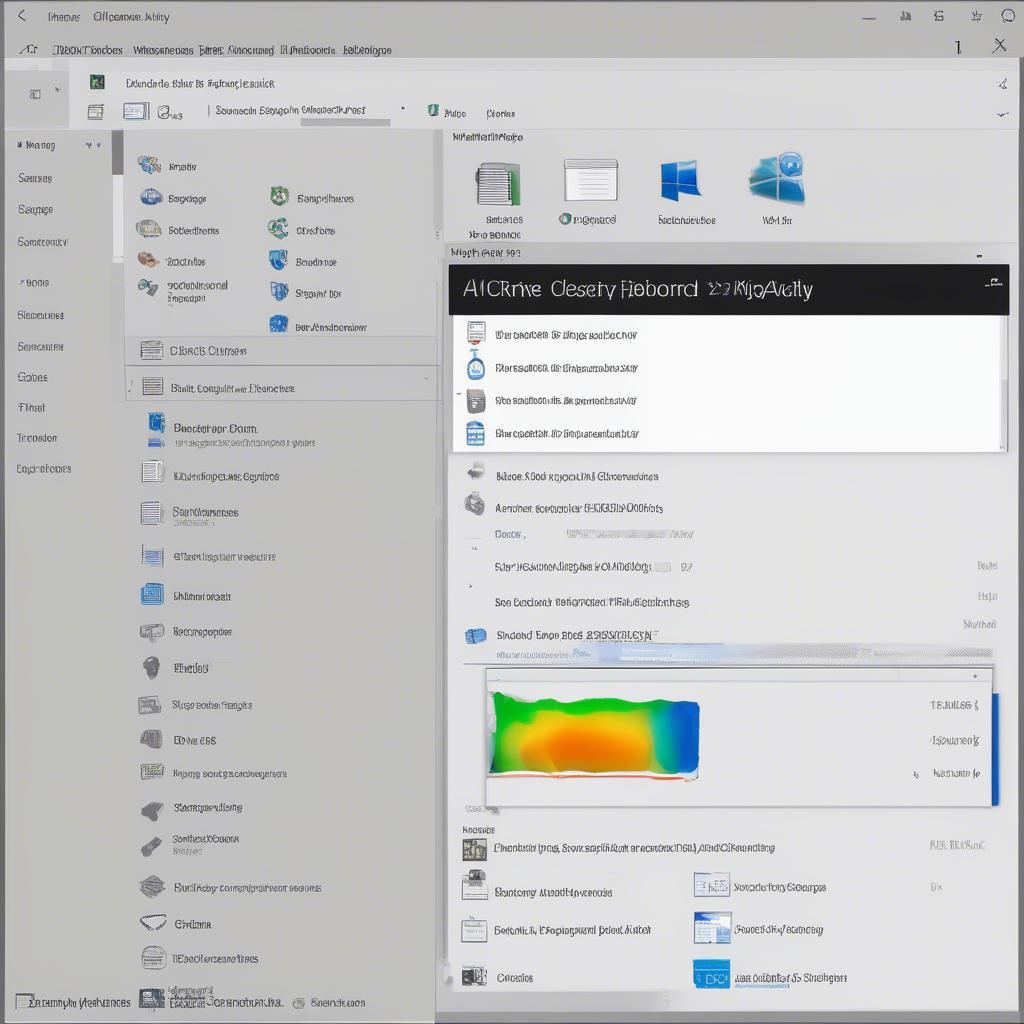Click the small green icon in the toolbar
The width and height of the screenshot is (1024, 1024).
pos(433,110)
